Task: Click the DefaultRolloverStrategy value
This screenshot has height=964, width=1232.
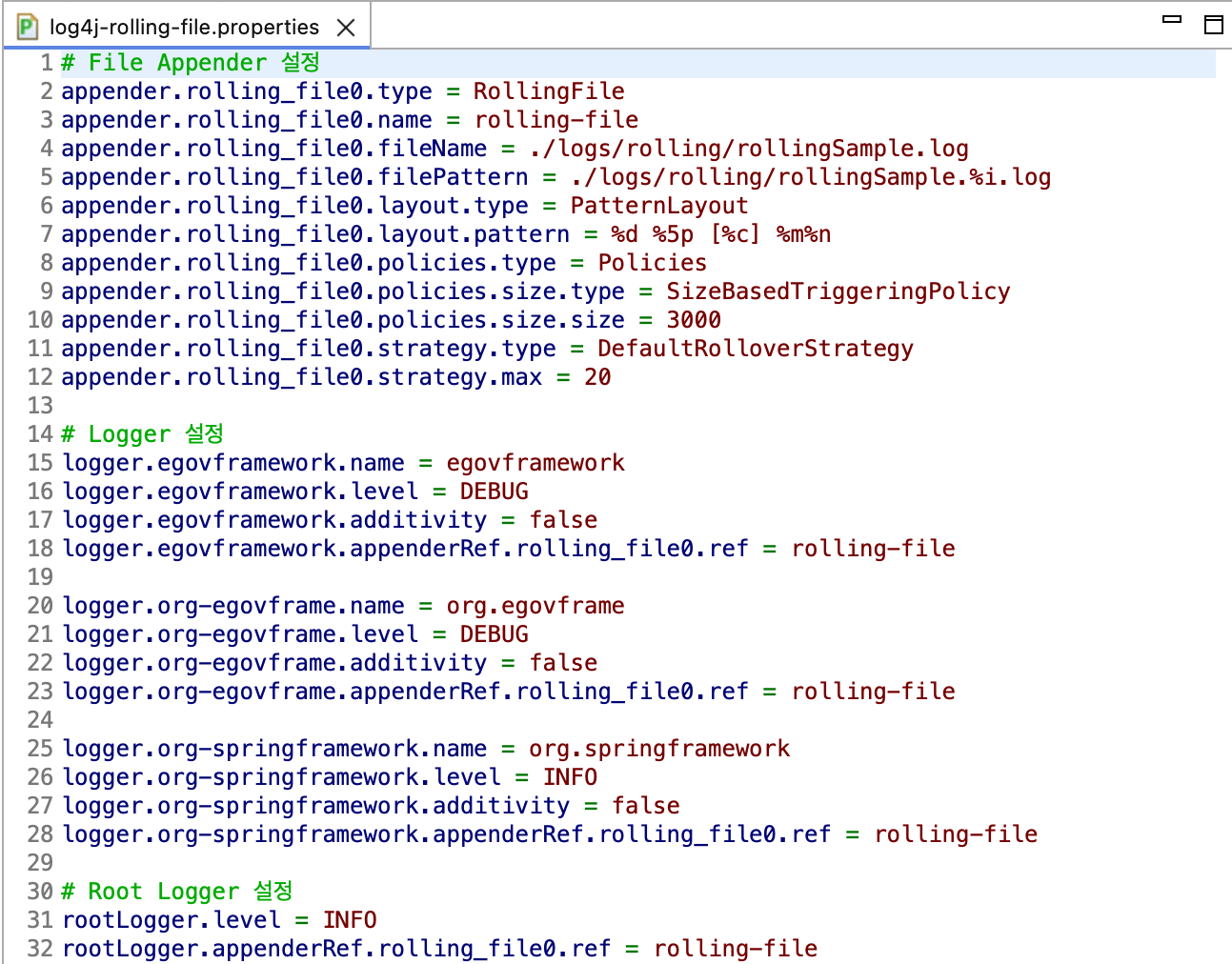Action: click(x=755, y=349)
